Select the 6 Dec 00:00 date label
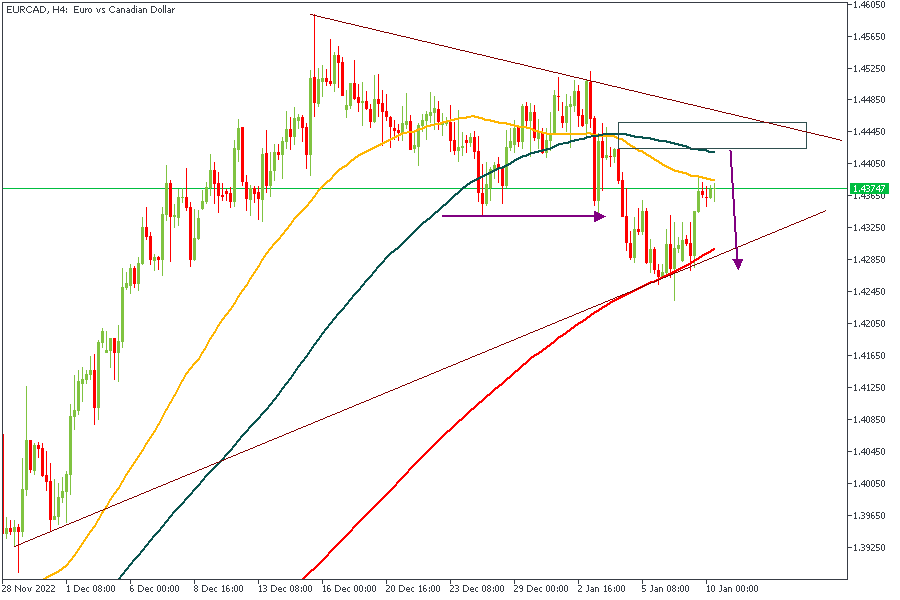The width and height of the screenshot is (900, 600). [x=154, y=589]
